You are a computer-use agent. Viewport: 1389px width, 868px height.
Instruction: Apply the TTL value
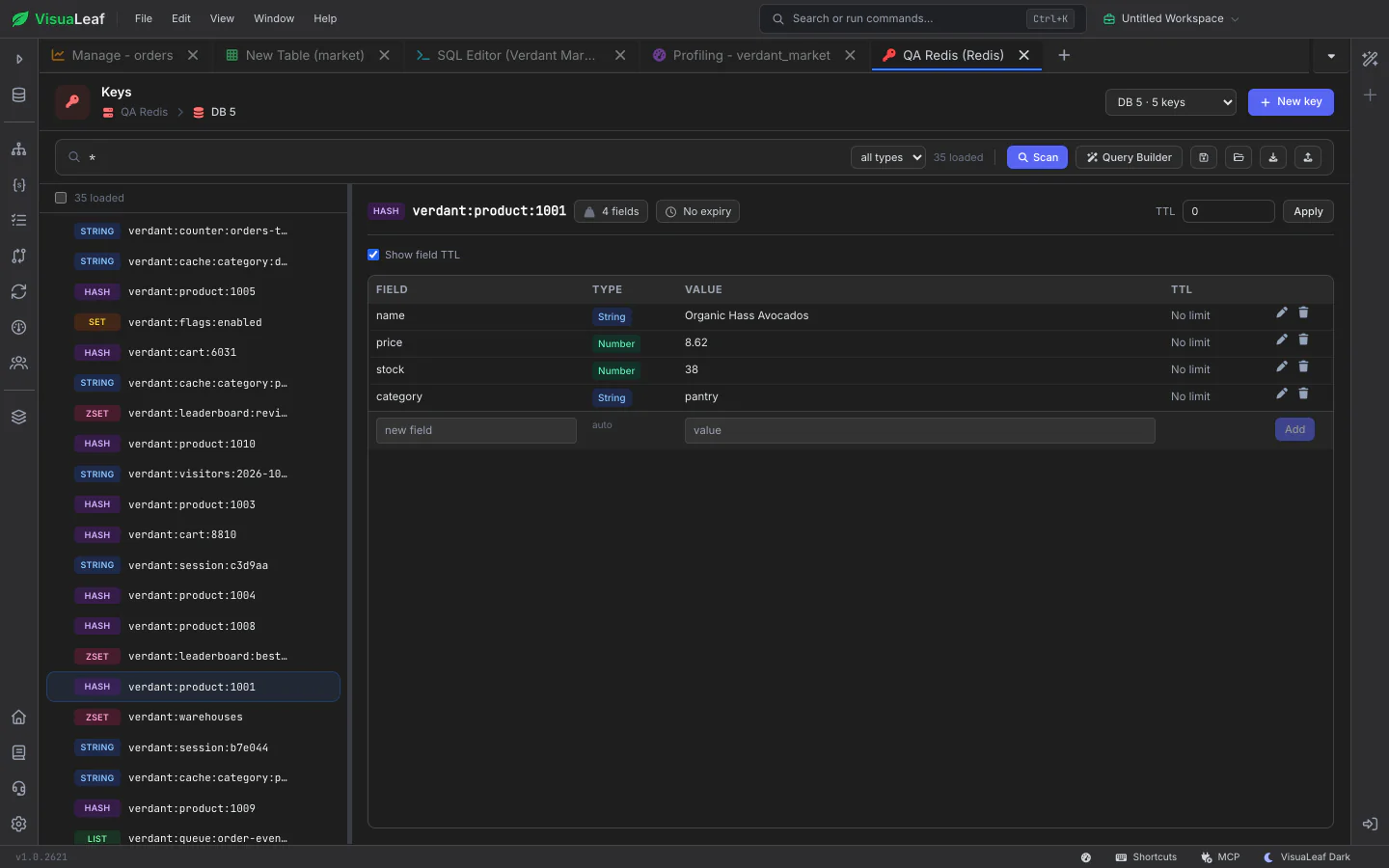click(x=1308, y=211)
